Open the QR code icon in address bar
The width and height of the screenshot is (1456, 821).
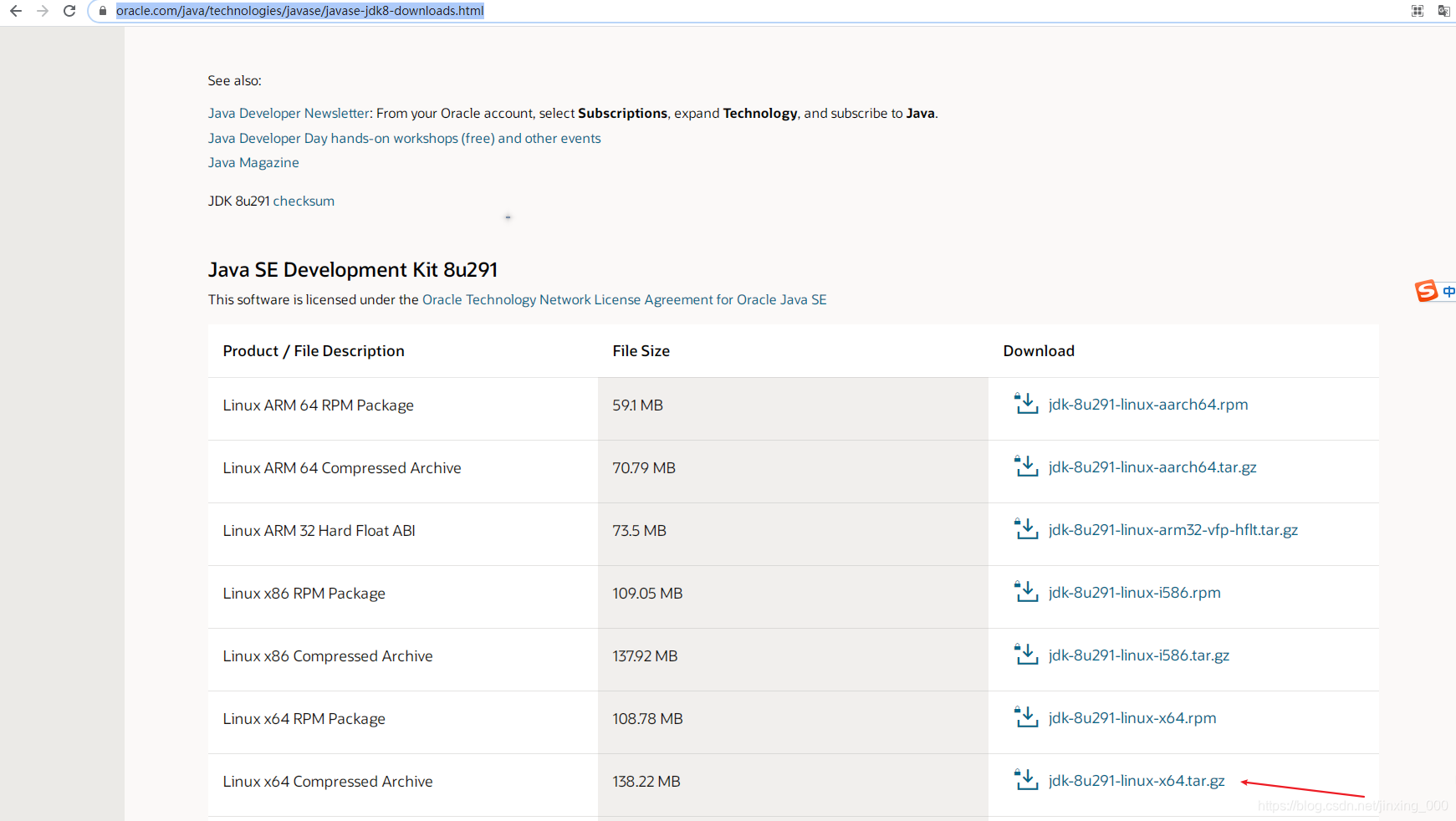coord(1418,11)
